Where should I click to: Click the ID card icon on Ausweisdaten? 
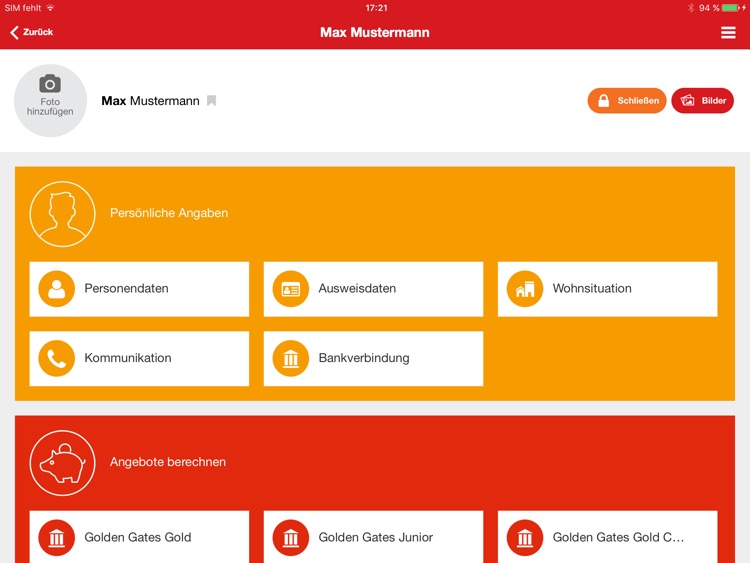(290, 289)
